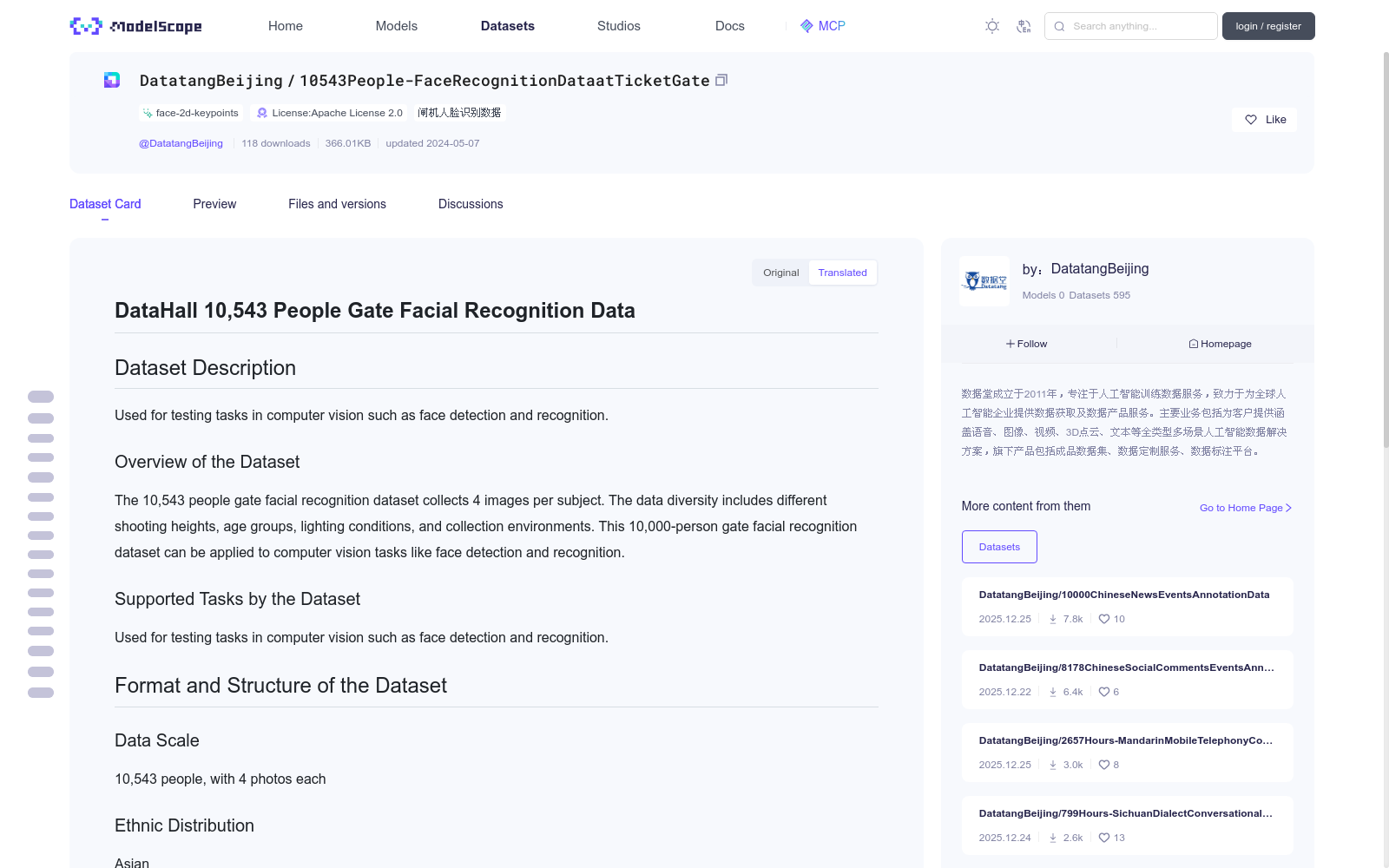Select the Dataset Card tab
The height and width of the screenshot is (868, 1389).
tap(105, 204)
